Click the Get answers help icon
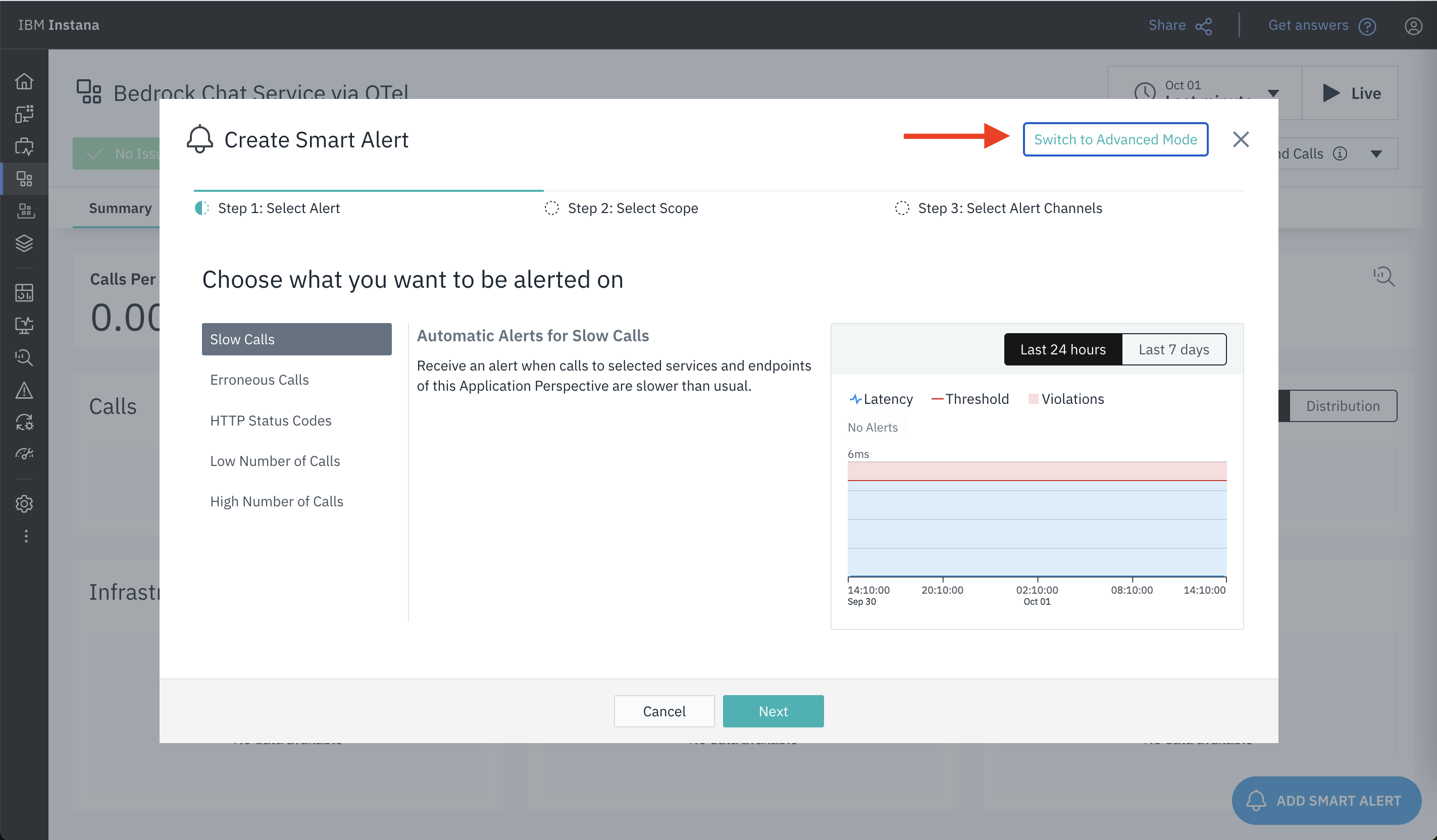Screen dimensions: 1437x840 pos(1368,26)
